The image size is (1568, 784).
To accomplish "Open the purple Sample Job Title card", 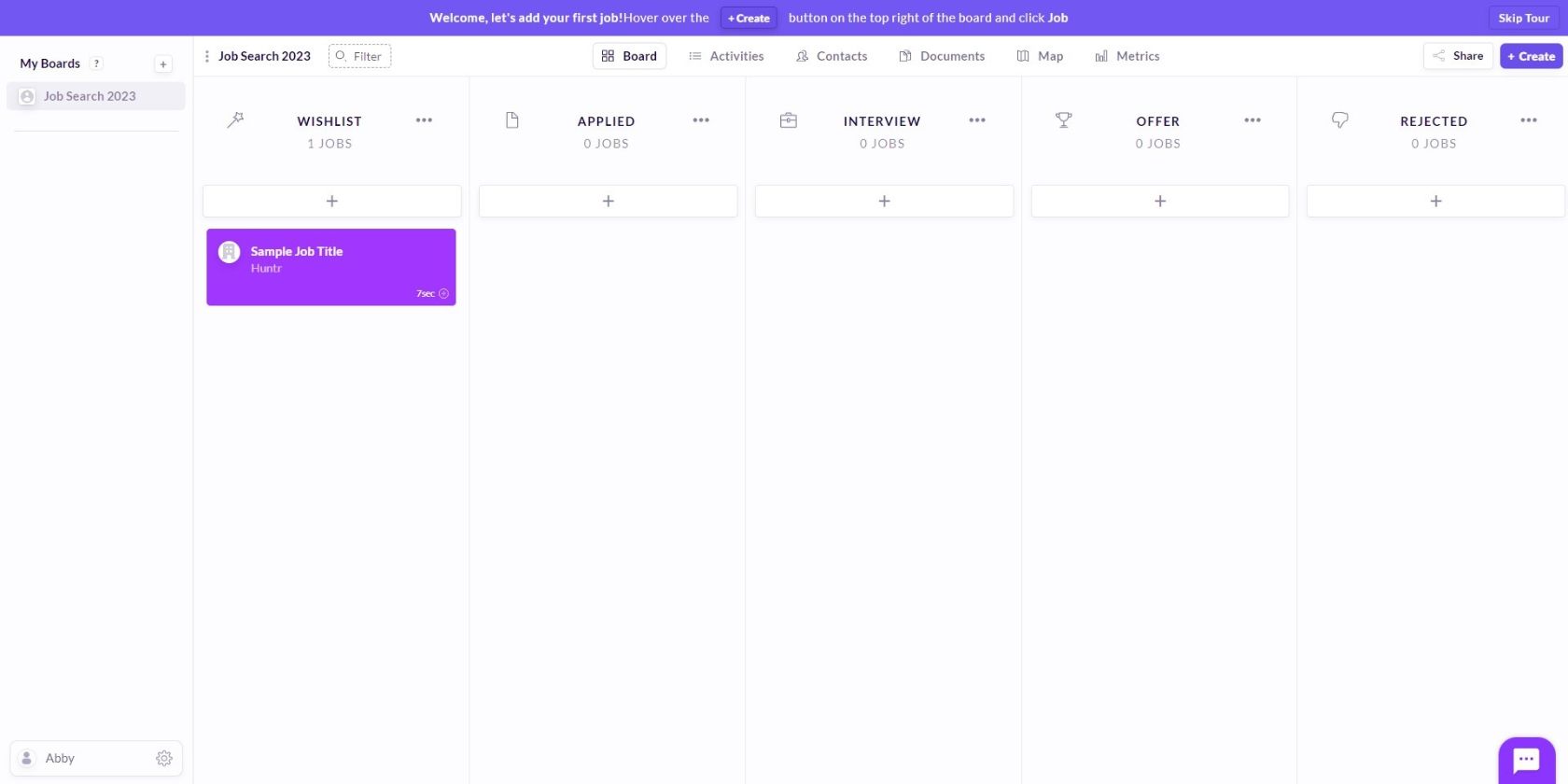I will click(331, 267).
